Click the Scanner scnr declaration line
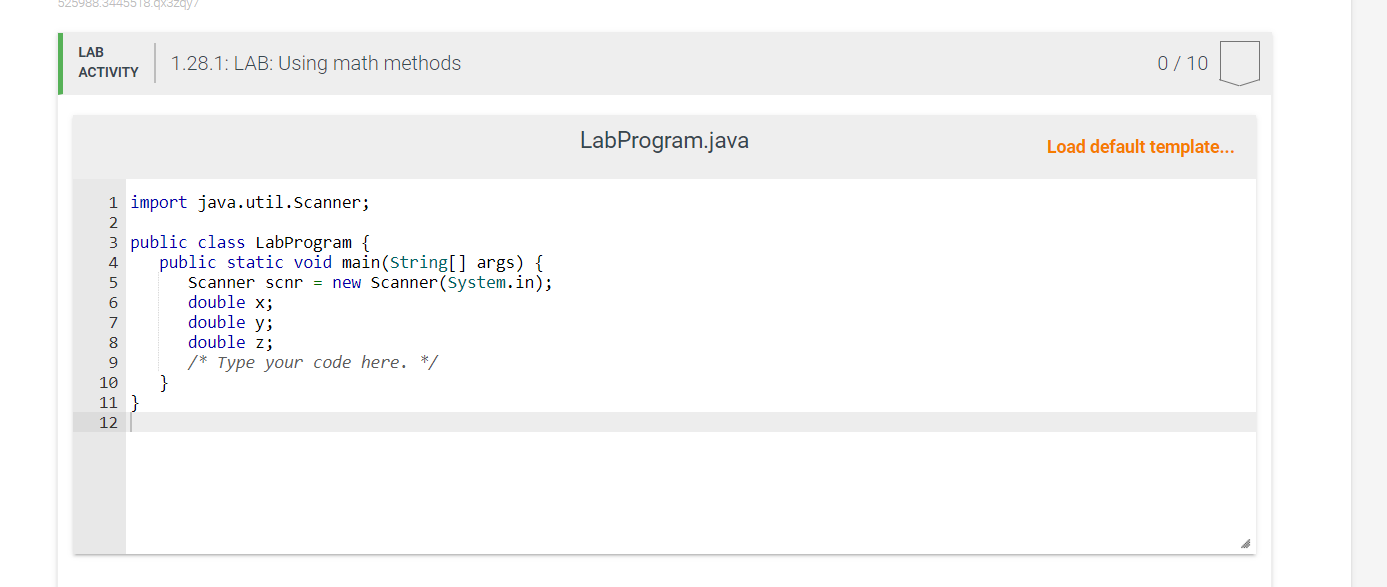1387x587 pixels. click(x=370, y=282)
